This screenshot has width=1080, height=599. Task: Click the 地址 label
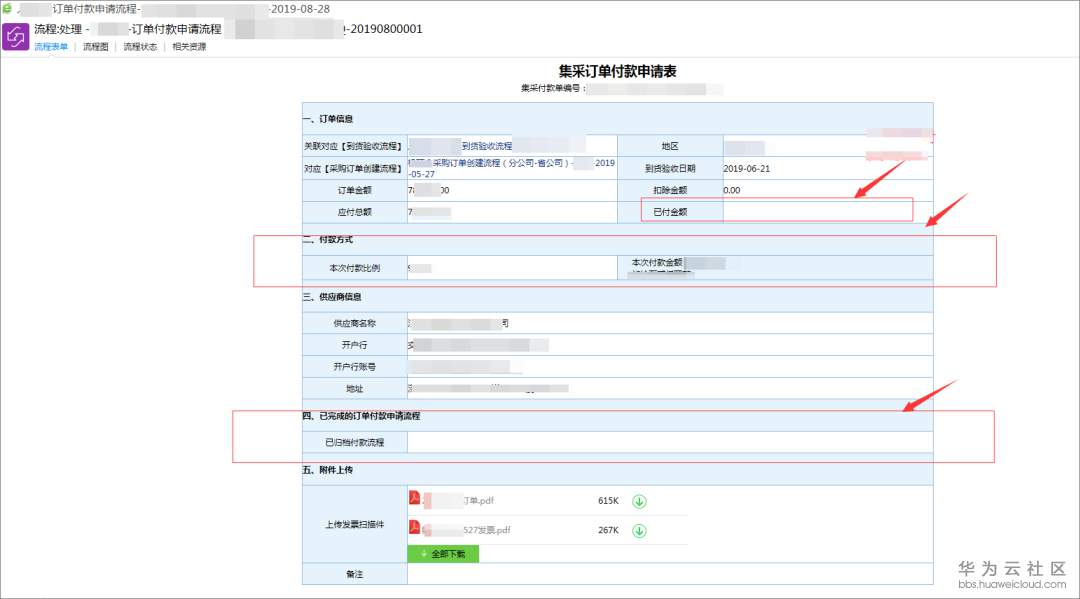[x=355, y=388]
